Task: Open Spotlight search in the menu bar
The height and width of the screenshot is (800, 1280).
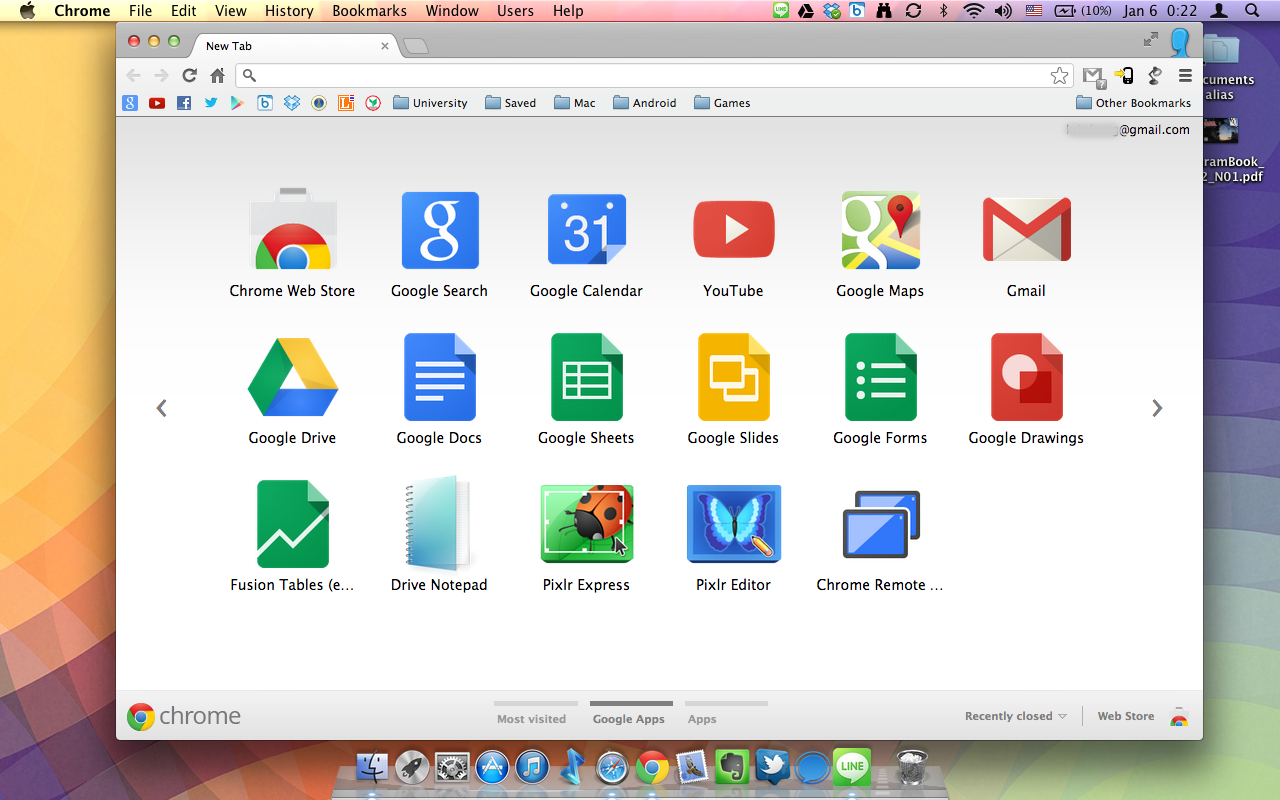Action: pos(1252,11)
